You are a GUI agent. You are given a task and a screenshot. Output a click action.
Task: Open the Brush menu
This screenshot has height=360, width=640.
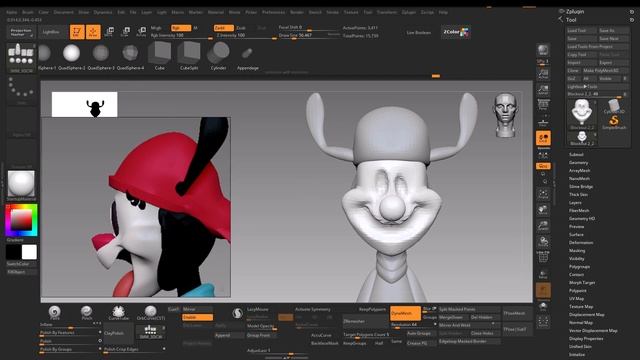(28, 12)
